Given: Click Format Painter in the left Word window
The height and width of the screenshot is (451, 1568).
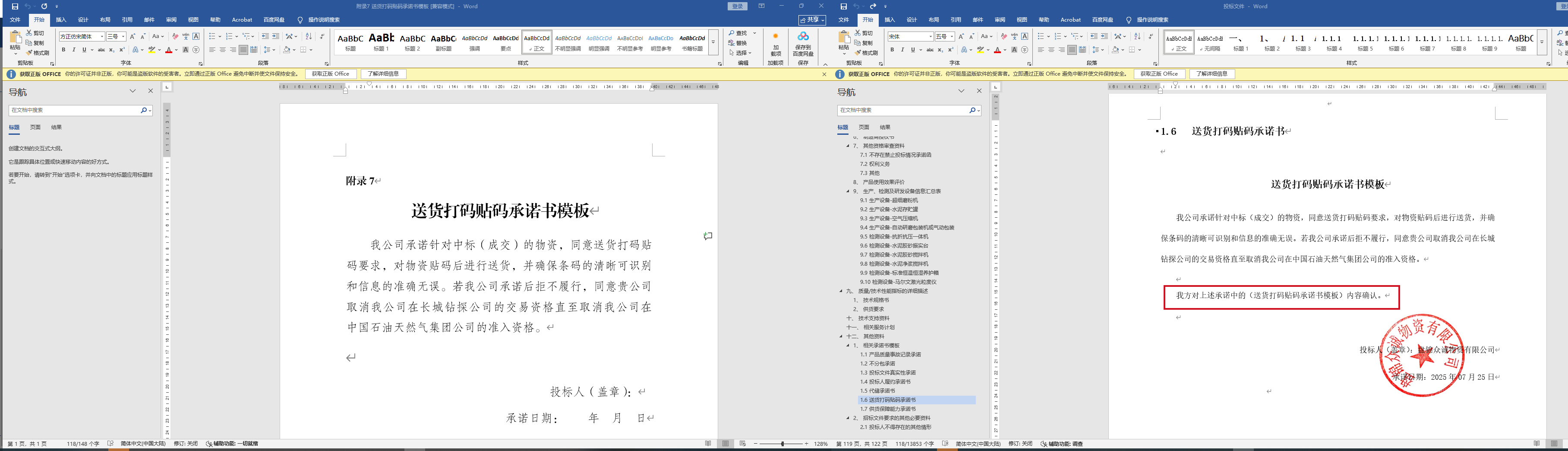Looking at the screenshot, I should point(38,53).
